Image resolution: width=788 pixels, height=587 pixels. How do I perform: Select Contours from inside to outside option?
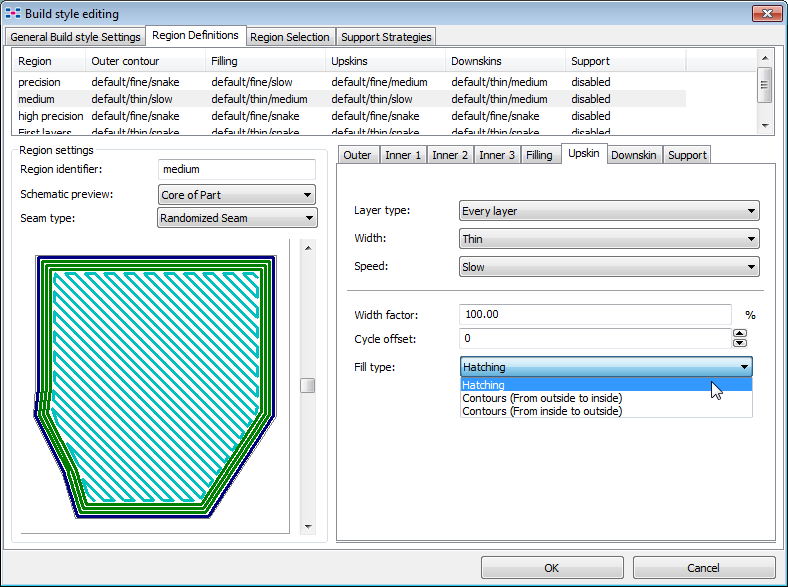tap(541, 411)
